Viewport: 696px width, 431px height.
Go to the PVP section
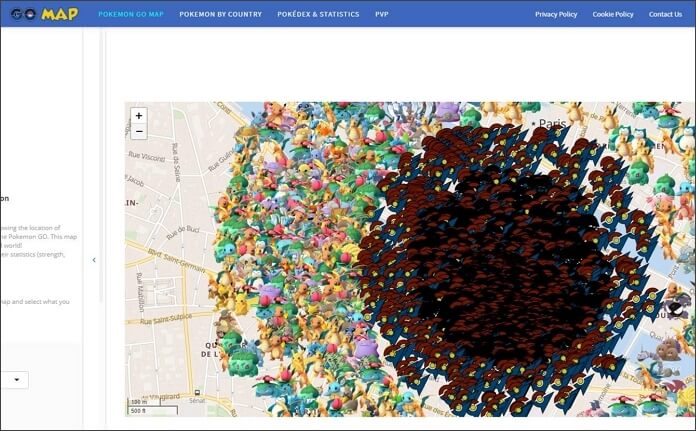click(x=382, y=14)
